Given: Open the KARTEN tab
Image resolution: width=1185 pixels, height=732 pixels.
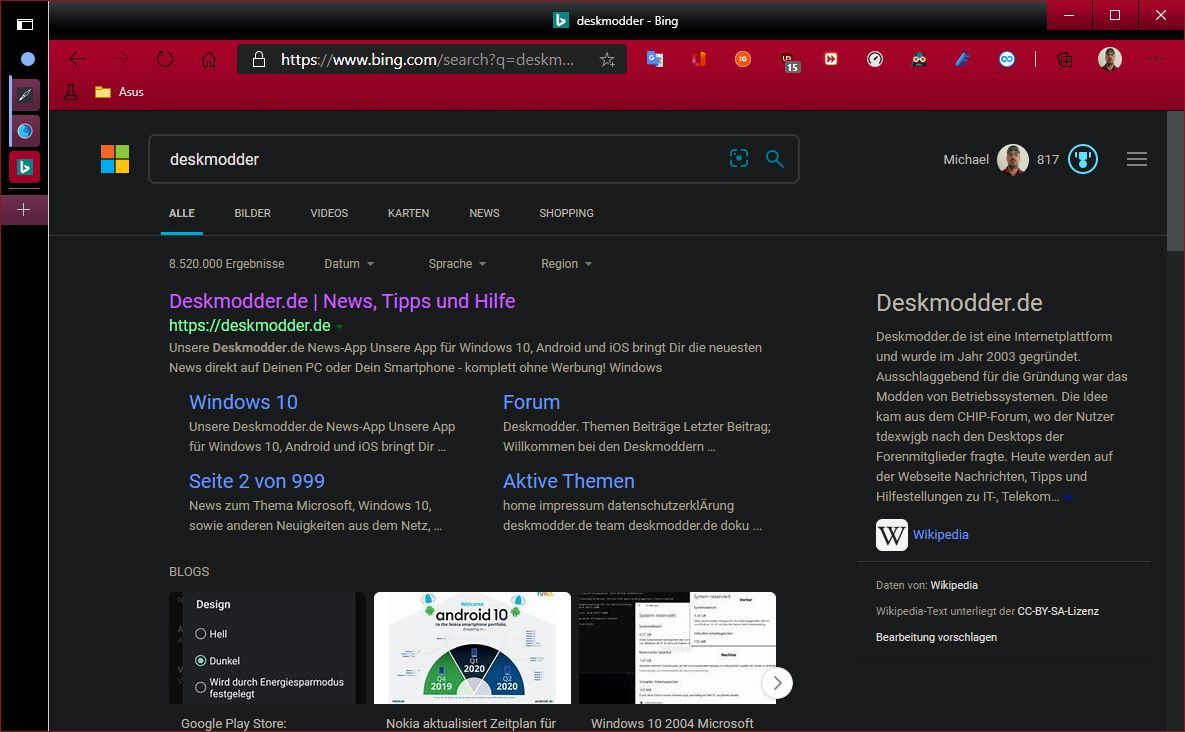Looking at the screenshot, I should (x=409, y=214).
